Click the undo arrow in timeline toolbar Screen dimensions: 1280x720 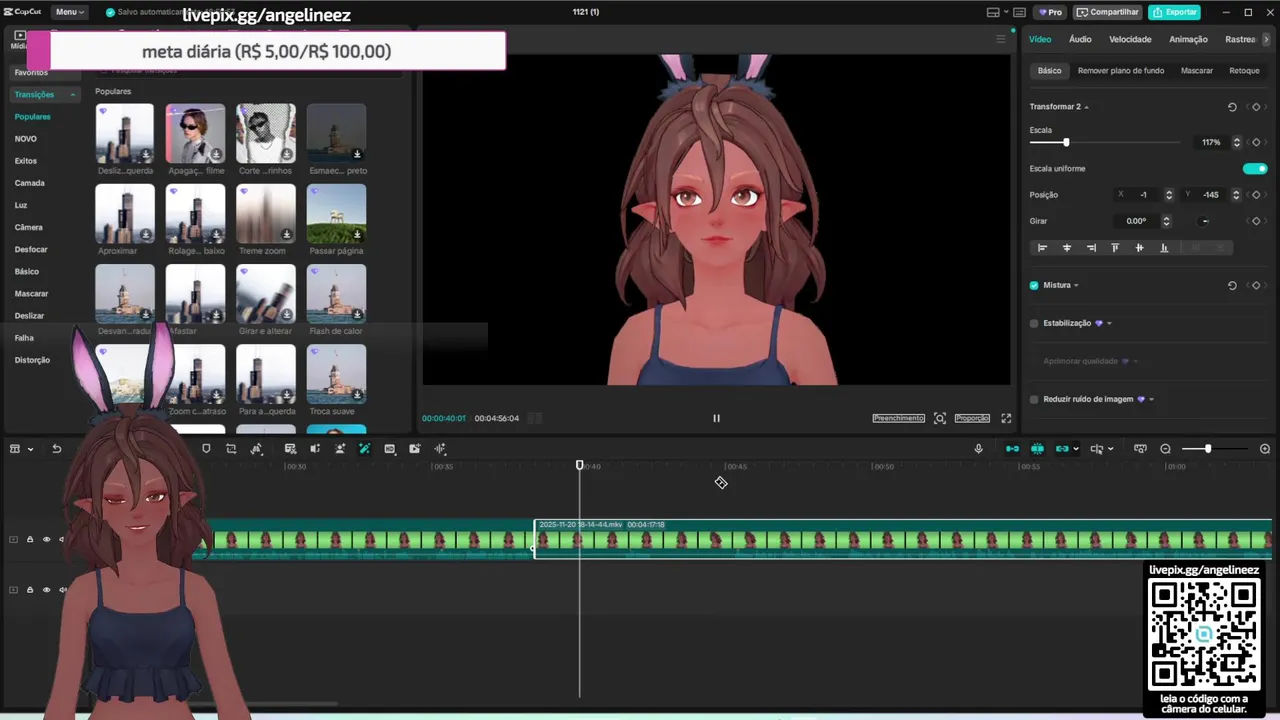(57, 449)
